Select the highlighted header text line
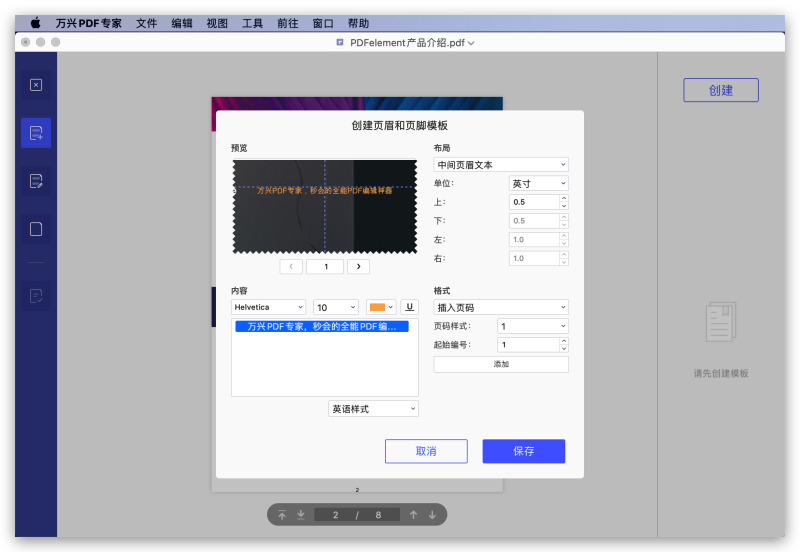800x552 pixels. (322, 327)
